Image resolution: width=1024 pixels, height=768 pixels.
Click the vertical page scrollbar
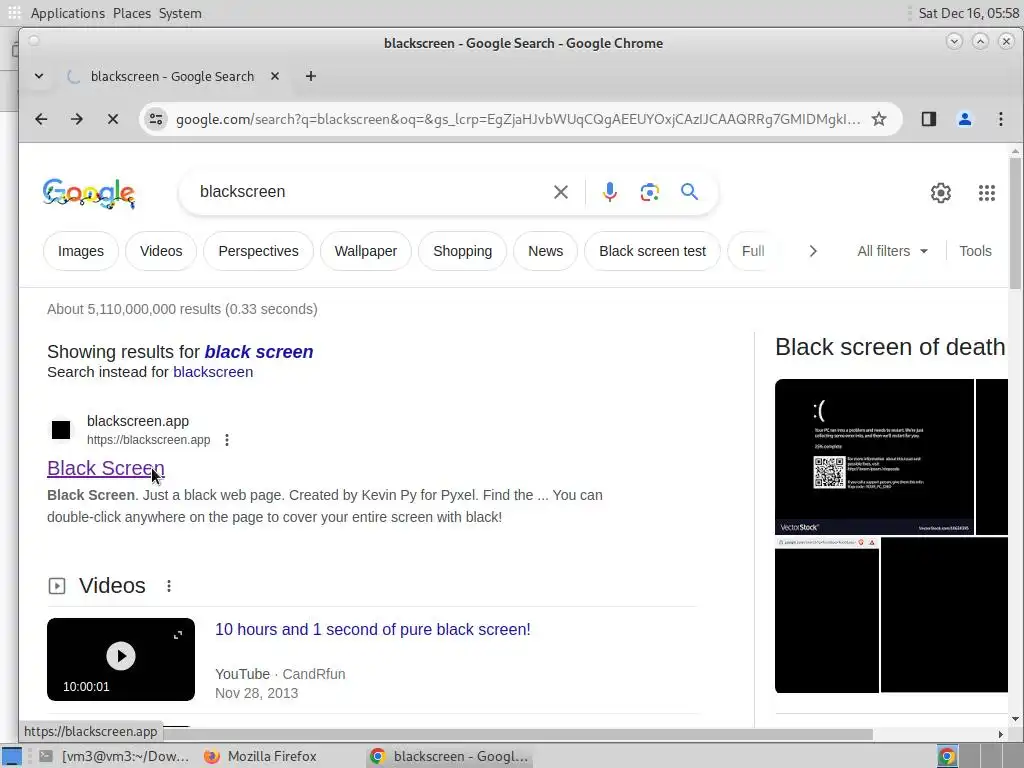(1015, 222)
